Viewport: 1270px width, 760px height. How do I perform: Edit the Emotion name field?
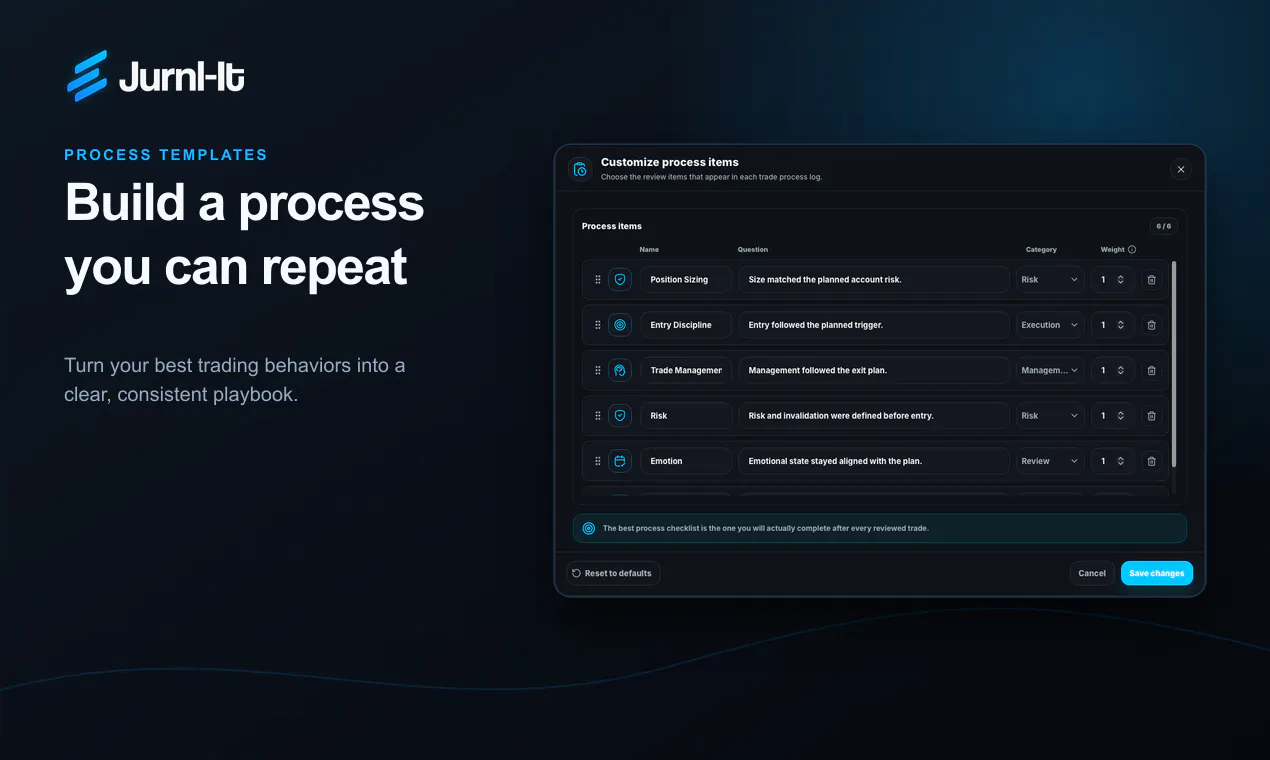tap(686, 461)
